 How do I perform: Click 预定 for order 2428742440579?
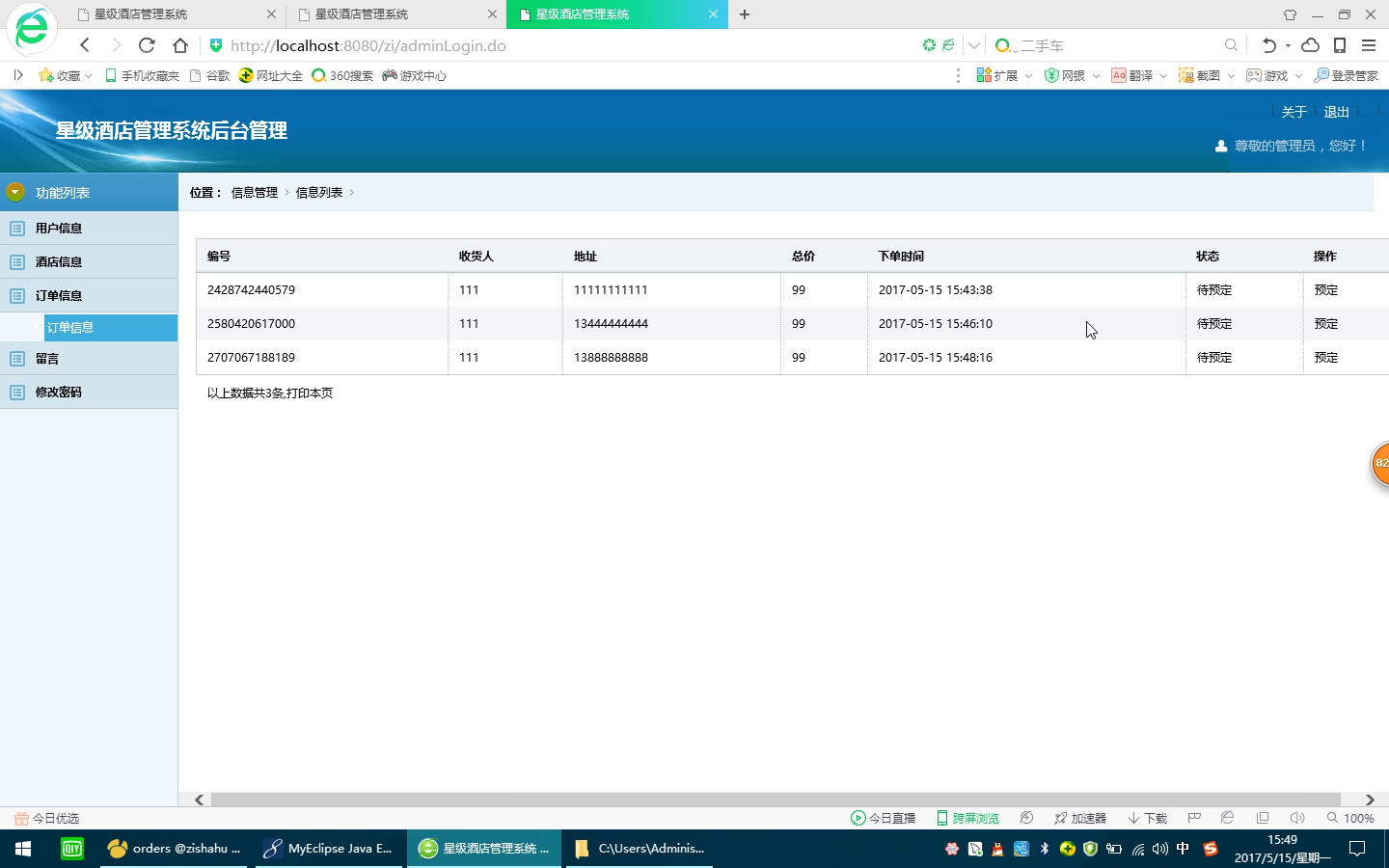[1326, 289]
